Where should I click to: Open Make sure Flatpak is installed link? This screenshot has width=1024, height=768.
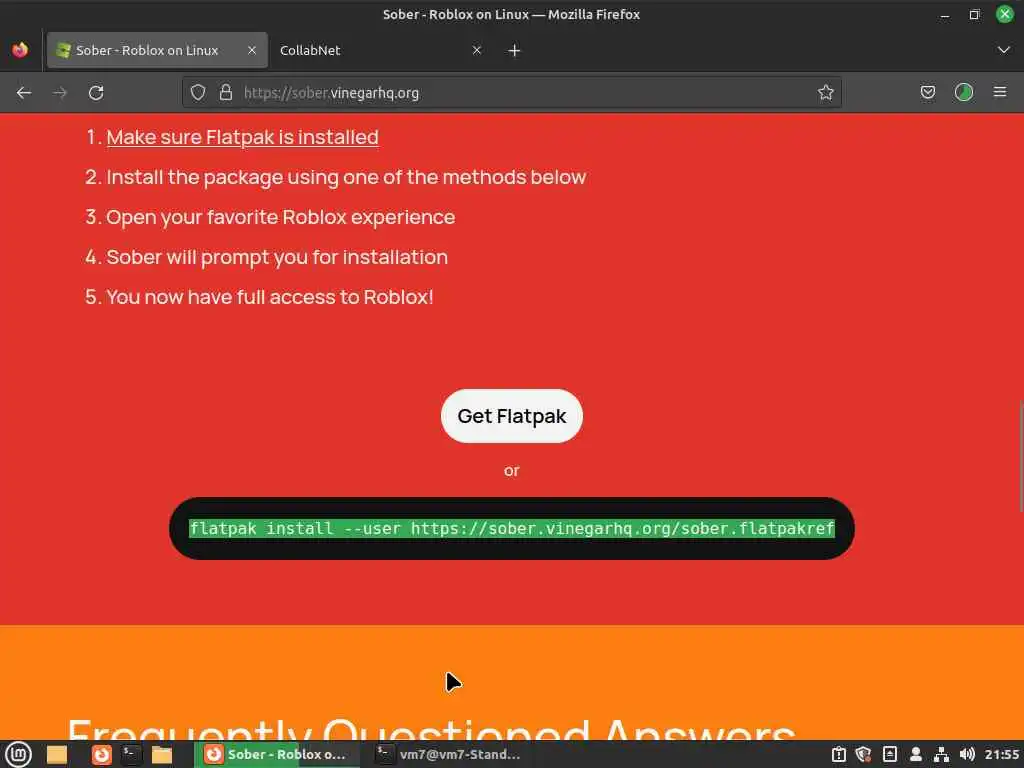coord(242,137)
